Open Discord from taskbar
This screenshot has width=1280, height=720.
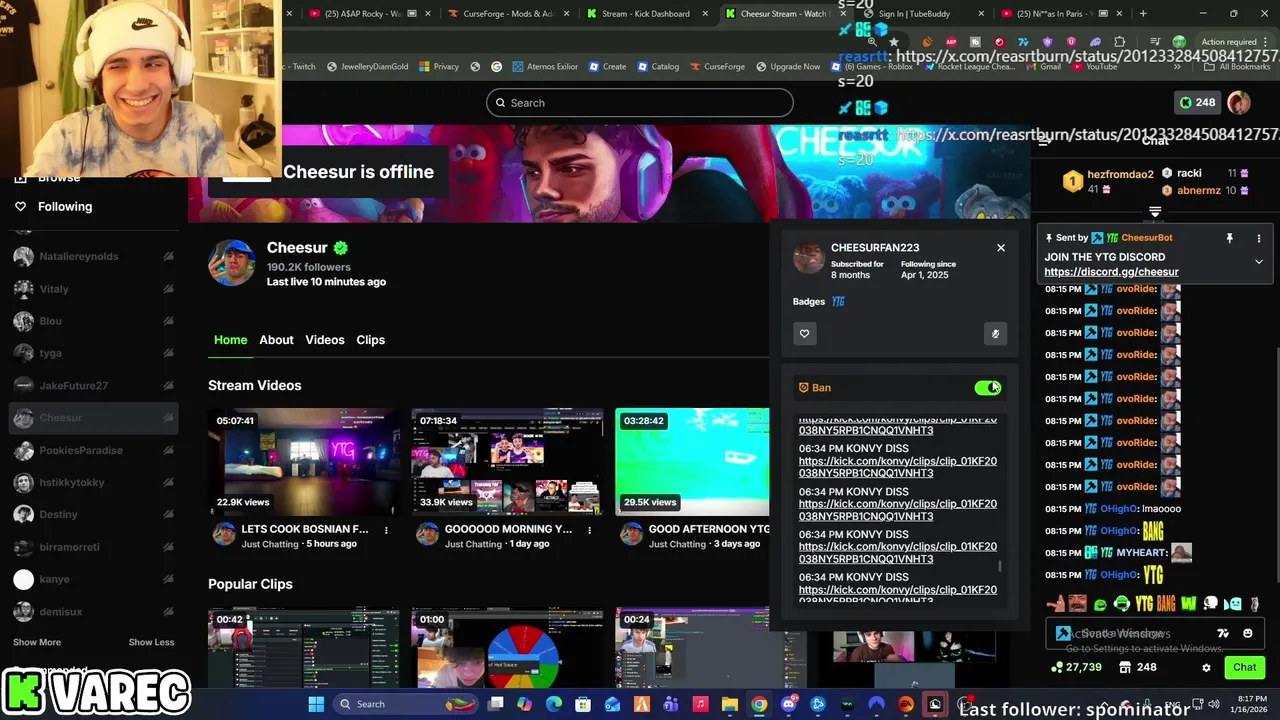pyautogui.click(x=788, y=704)
